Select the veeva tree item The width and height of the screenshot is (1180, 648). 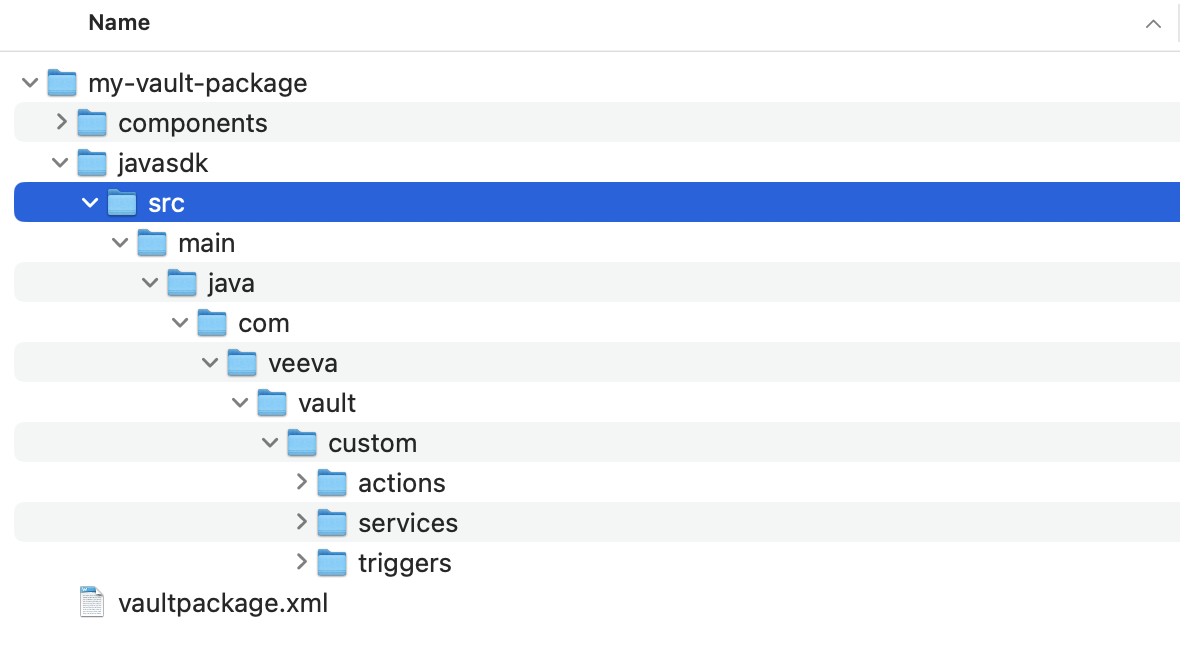point(303,362)
